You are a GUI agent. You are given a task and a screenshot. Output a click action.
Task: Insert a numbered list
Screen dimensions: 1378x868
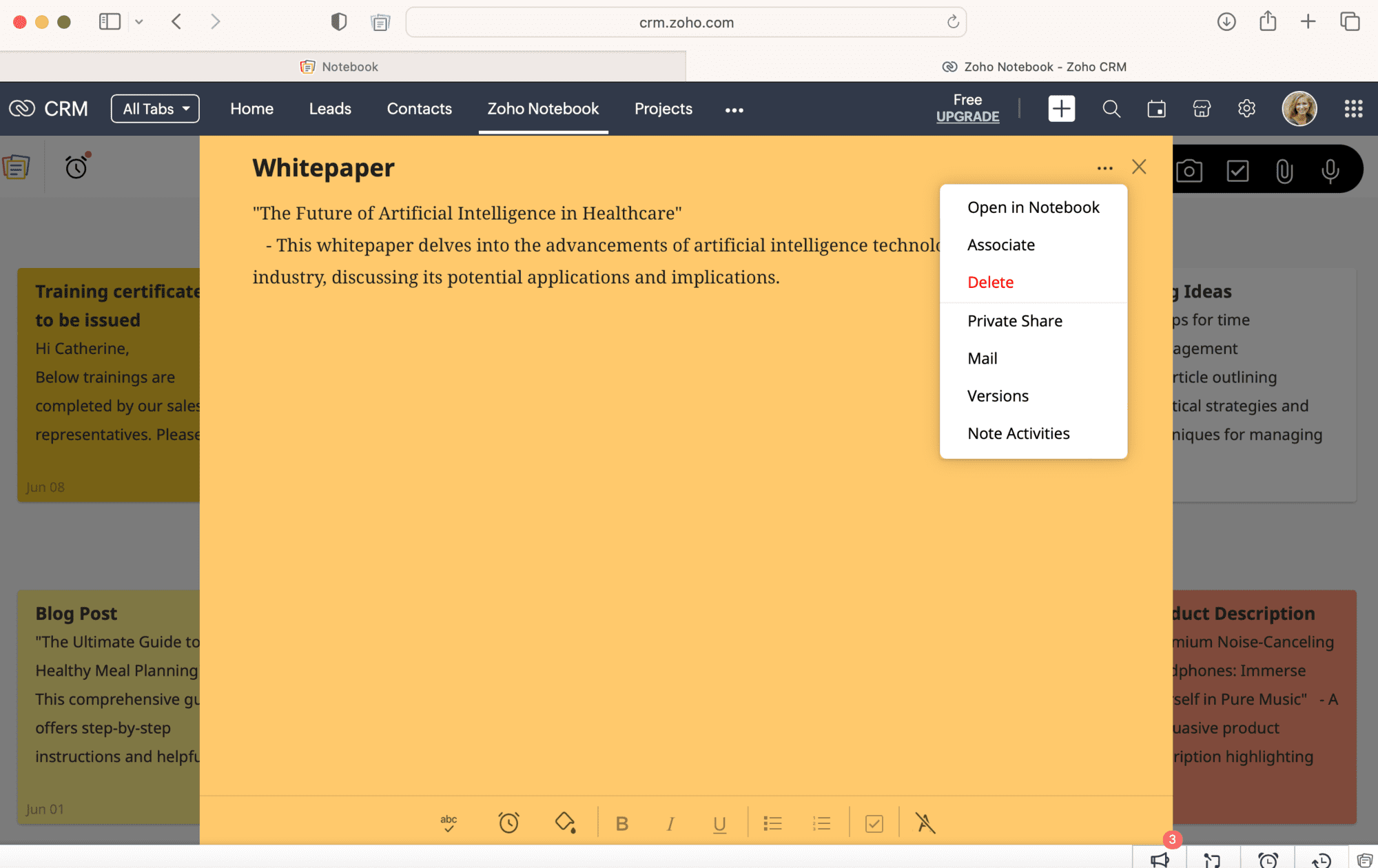[821, 823]
